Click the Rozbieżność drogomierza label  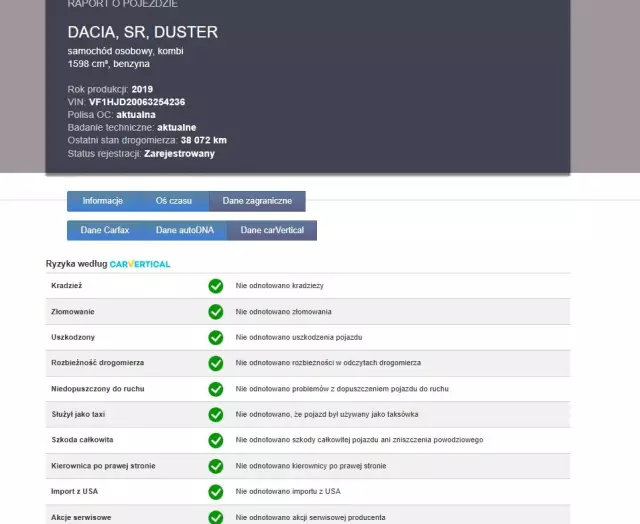98,363
